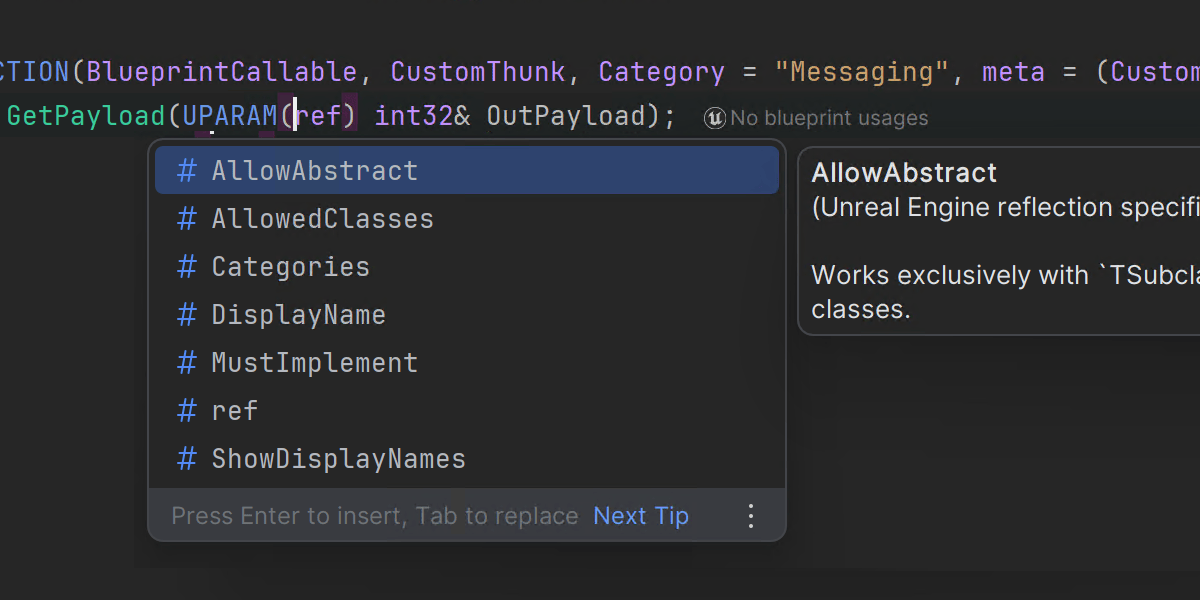The height and width of the screenshot is (600, 1200).
Task: Choose AllowedClasses from completion list
Action: click(322, 219)
